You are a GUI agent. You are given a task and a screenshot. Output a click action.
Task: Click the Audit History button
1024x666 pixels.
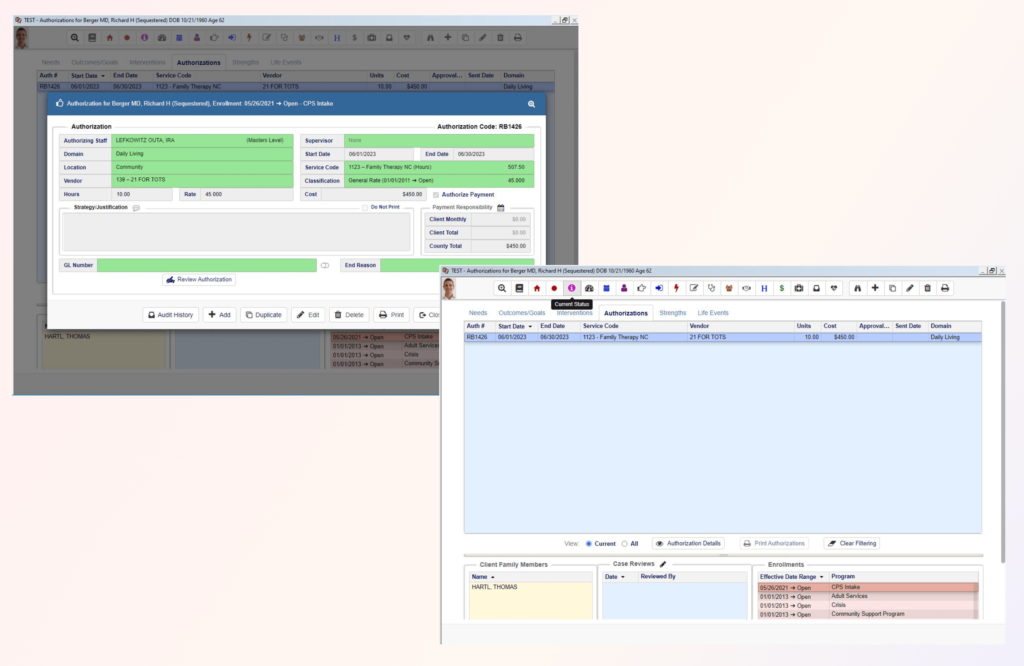click(x=170, y=314)
